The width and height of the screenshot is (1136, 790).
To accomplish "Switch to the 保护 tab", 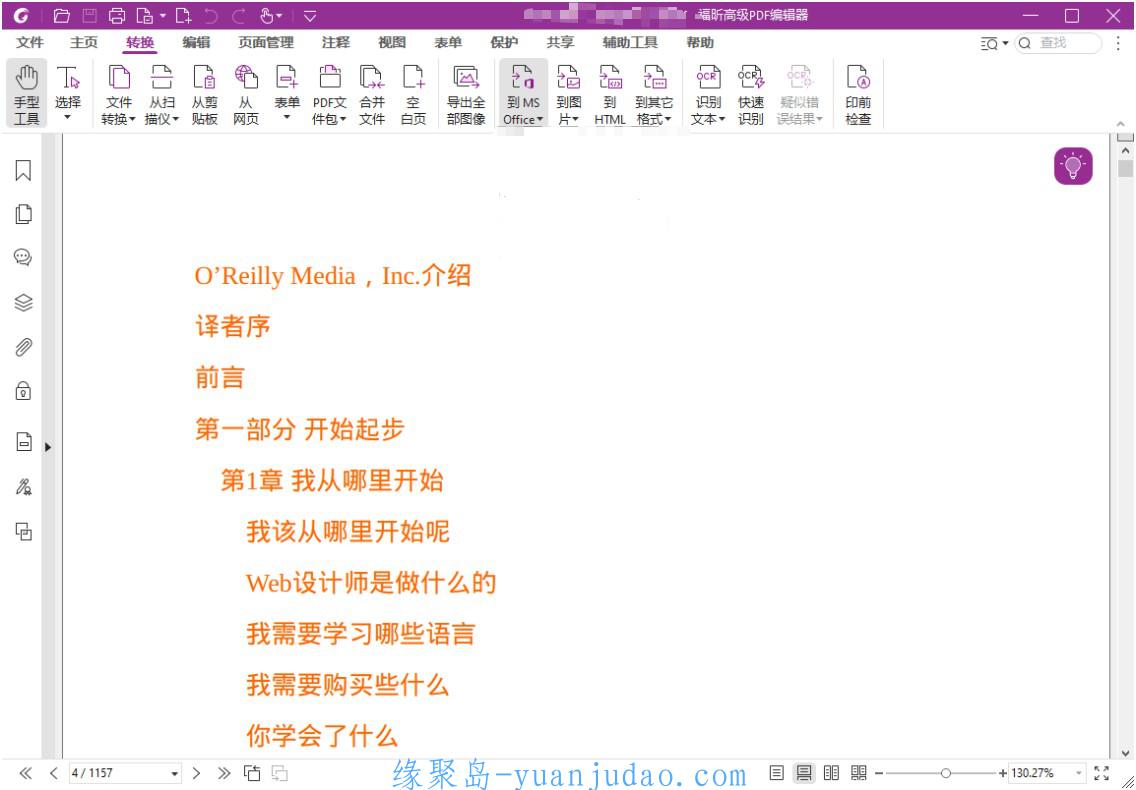I will click(504, 43).
